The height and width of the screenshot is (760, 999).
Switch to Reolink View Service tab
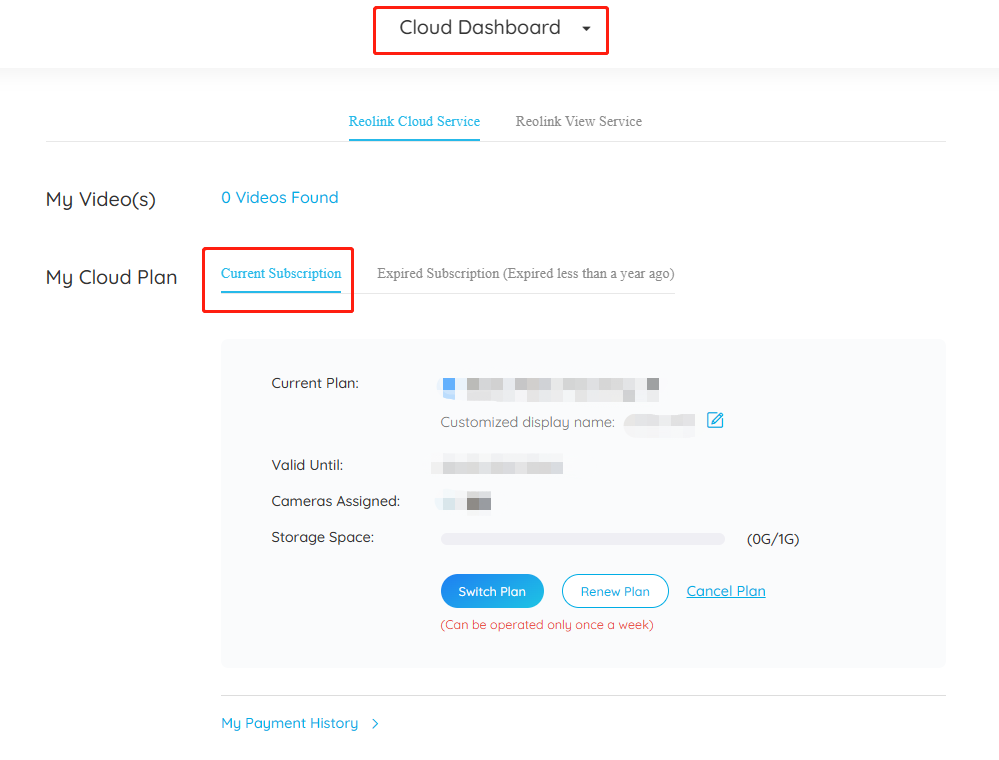tap(579, 121)
